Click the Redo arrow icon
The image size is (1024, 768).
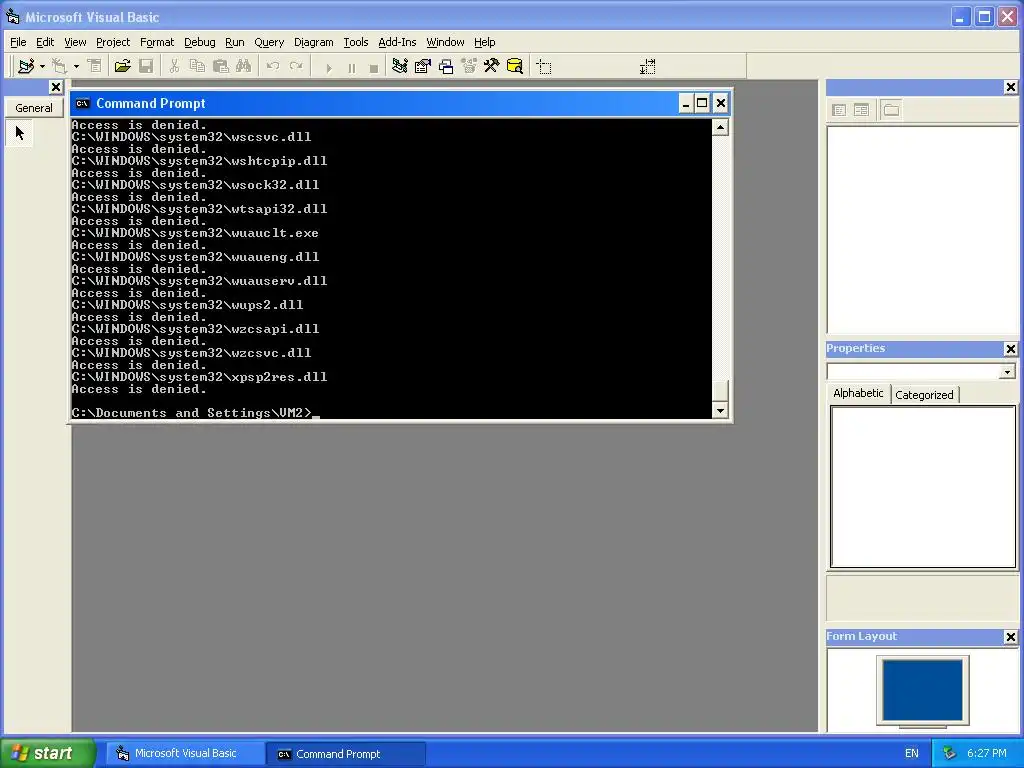(x=296, y=66)
